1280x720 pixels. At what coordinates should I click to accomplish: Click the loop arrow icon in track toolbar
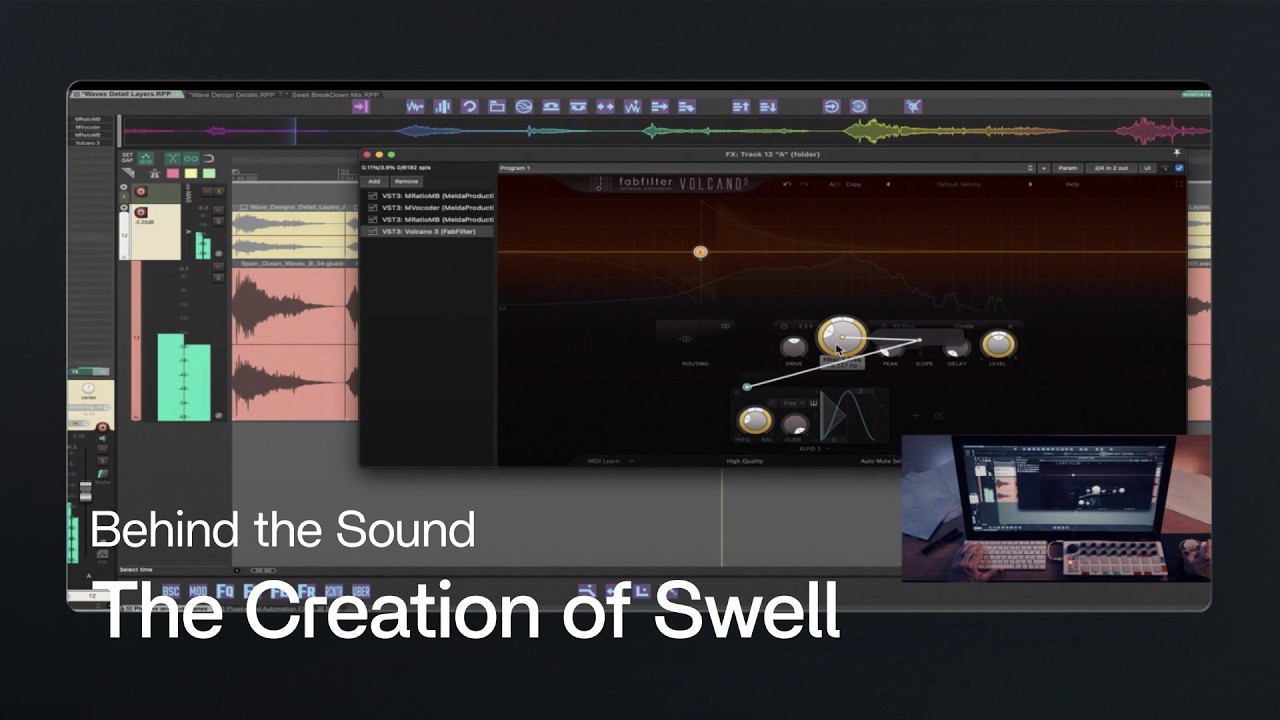click(x=209, y=158)
